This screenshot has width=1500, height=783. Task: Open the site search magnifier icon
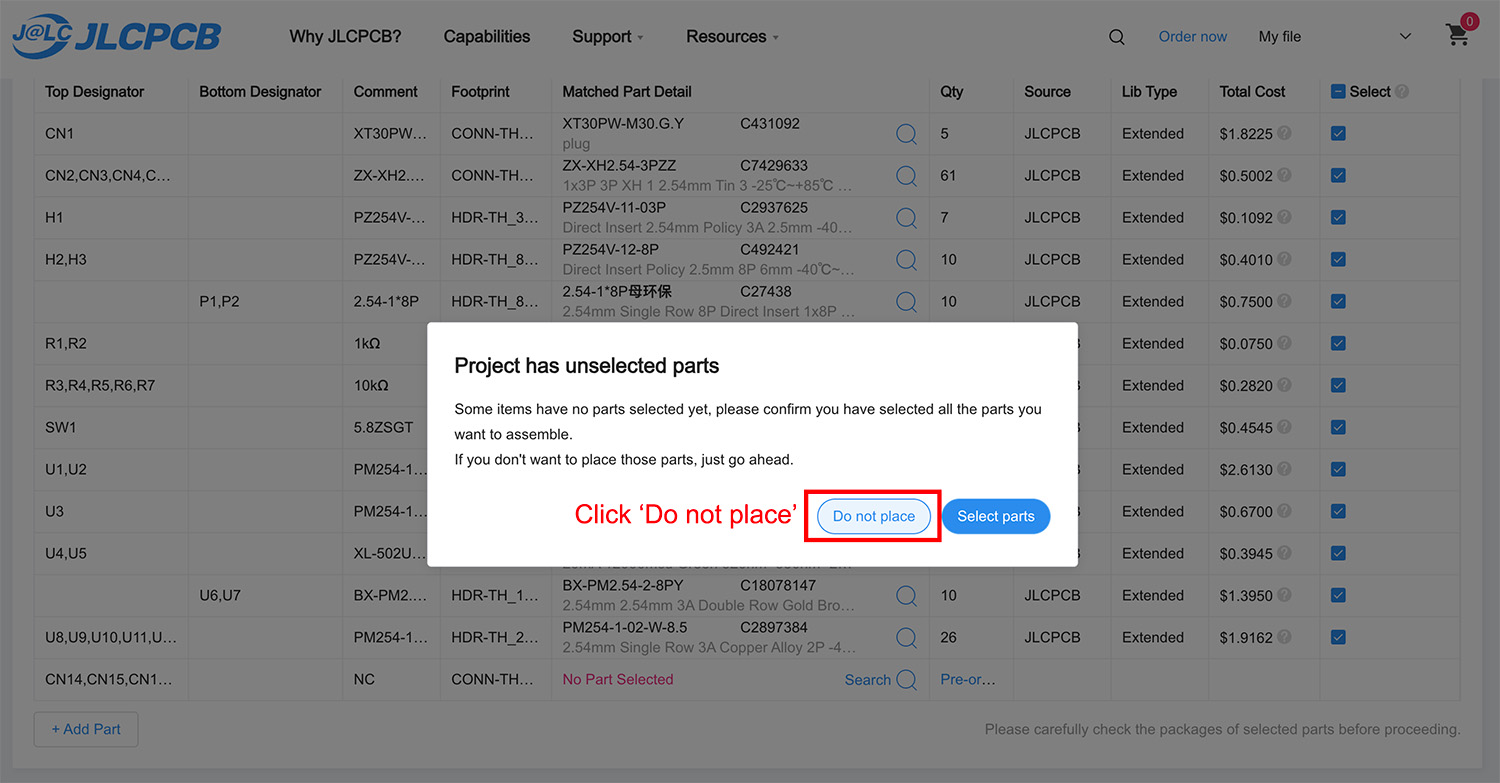(x=1117, y=37)
